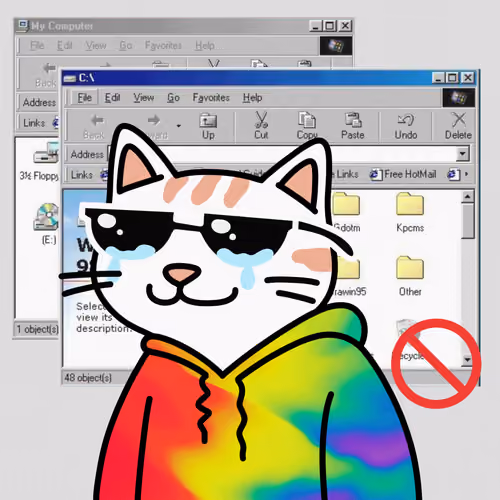
Task: Click the '48 object(s)' status bar text
Action: click(88, 378)
